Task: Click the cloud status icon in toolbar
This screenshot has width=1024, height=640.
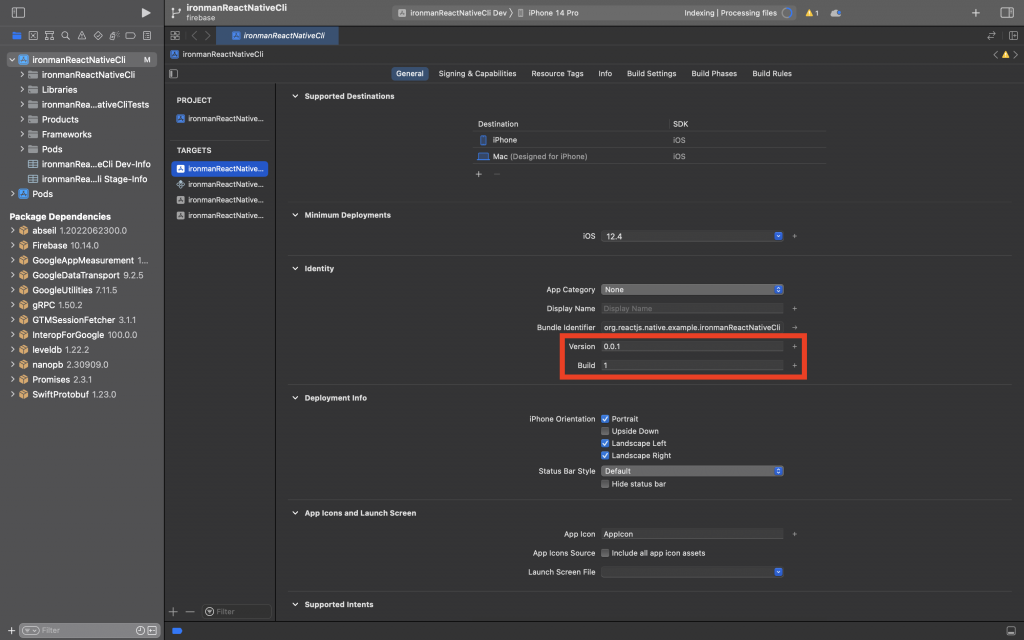Action: [x=835, y=13]
